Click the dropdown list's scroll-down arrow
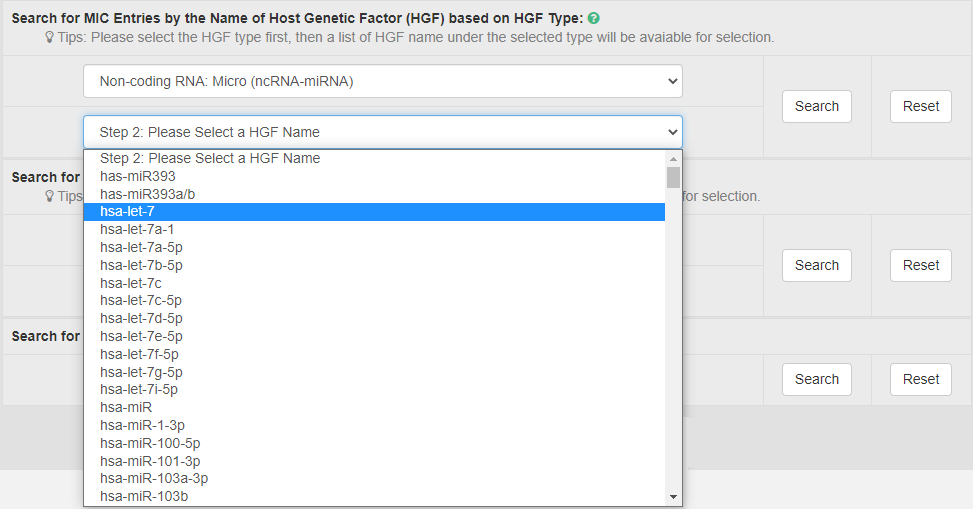 673,497
